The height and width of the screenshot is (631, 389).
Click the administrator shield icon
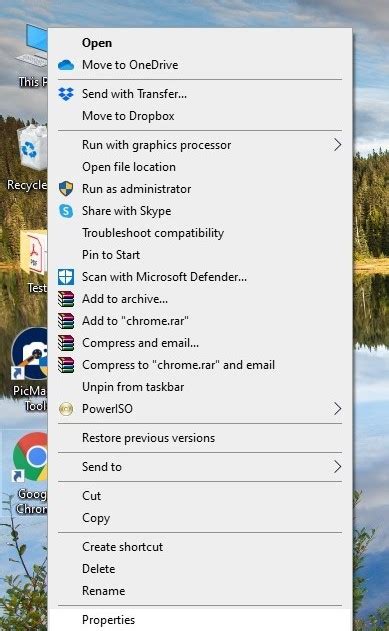pos(66,189)
